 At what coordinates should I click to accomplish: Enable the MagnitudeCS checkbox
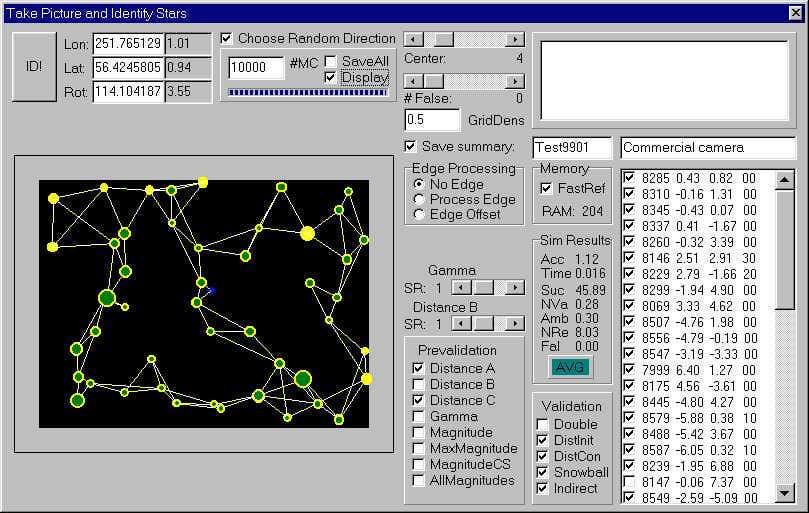[418, 464]
